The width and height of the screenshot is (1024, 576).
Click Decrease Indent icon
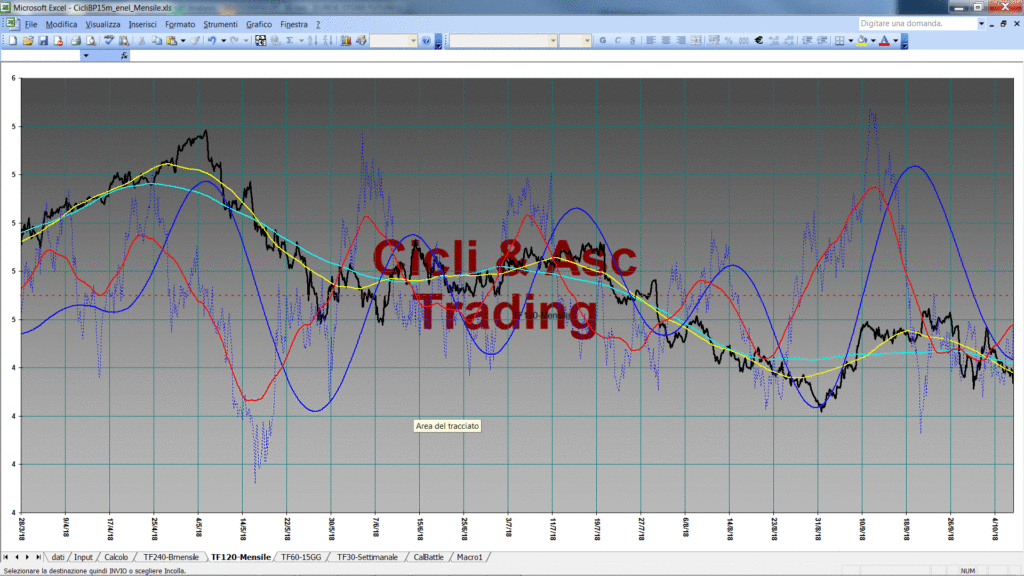807,40
